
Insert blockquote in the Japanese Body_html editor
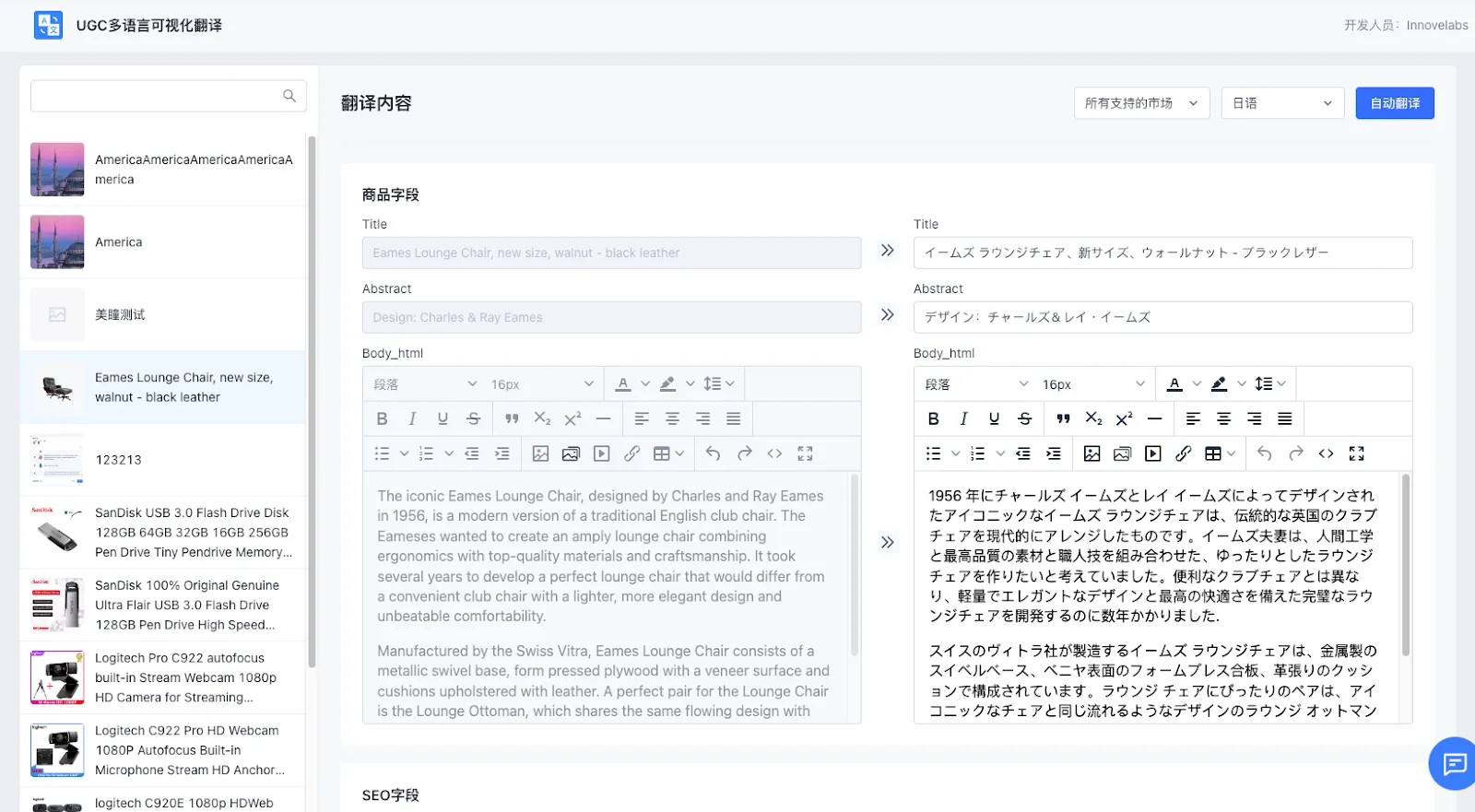1063,418
